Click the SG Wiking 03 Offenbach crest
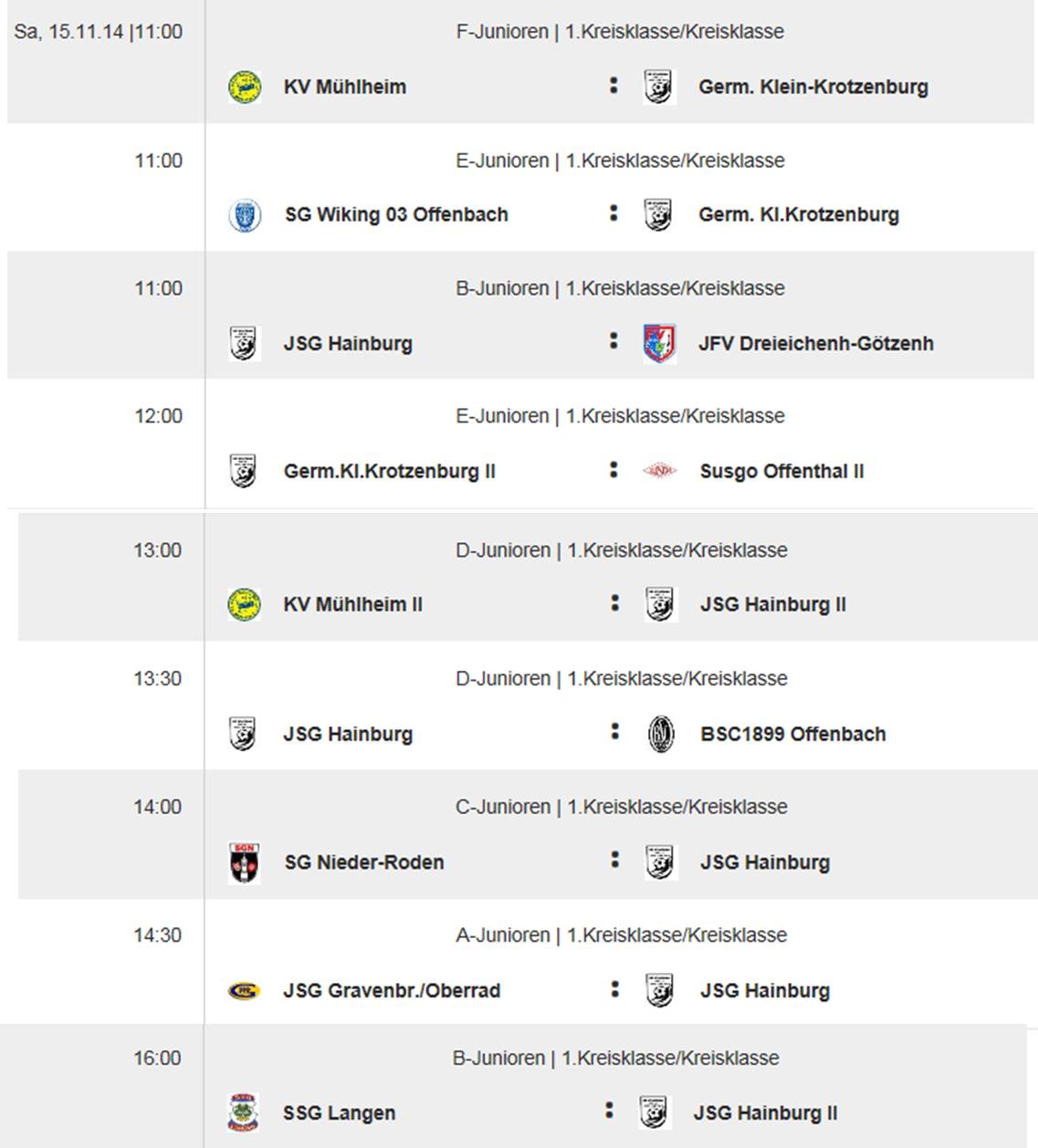 pyautogui.click(x=245, y=215)
